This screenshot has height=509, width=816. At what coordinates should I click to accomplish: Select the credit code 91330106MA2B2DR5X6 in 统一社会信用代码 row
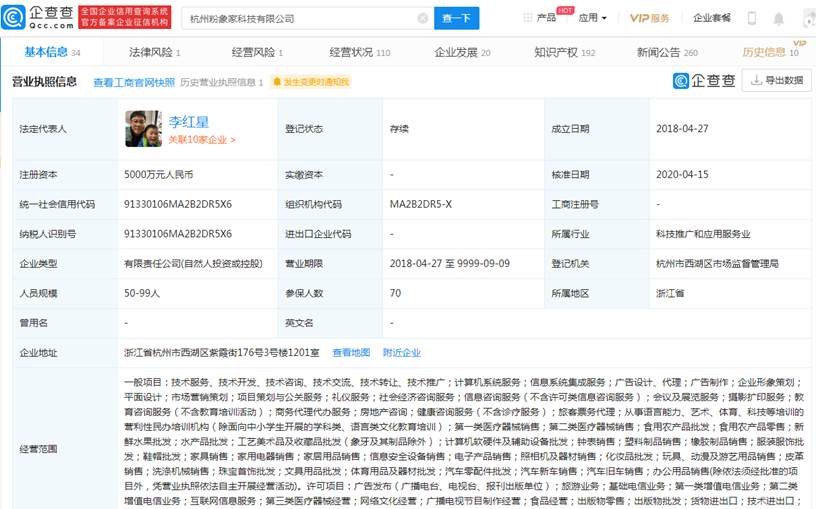177,204
